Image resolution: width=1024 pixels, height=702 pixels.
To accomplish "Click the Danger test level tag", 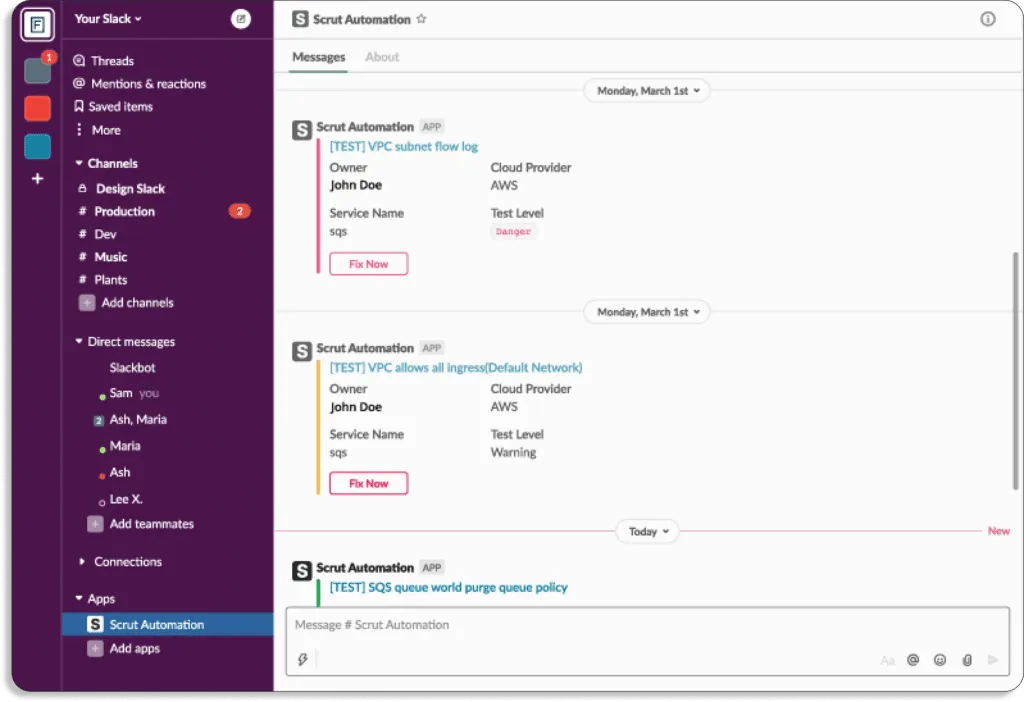I will [x=513, y=231].
